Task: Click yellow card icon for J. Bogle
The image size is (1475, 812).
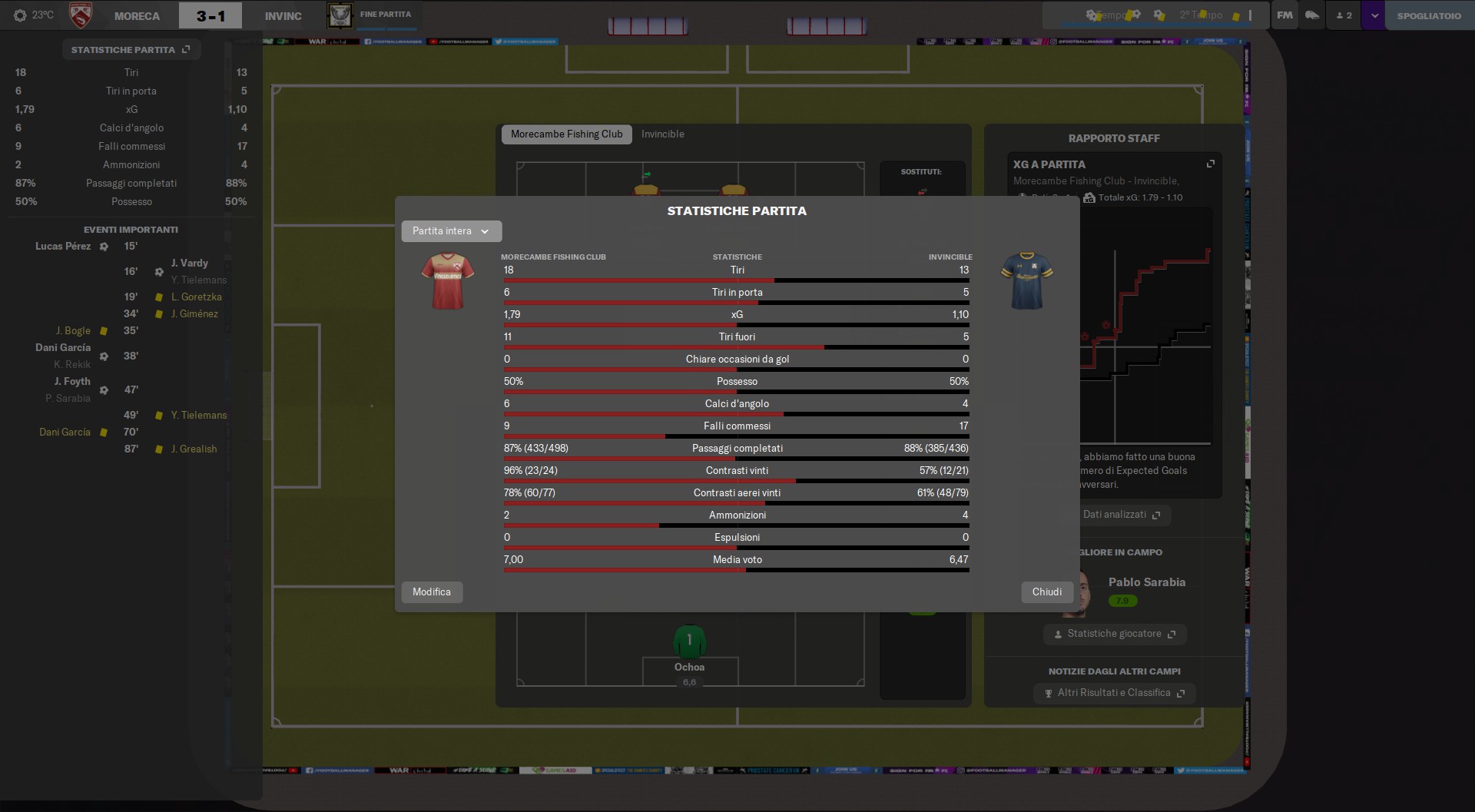Action: click(104, 331)
